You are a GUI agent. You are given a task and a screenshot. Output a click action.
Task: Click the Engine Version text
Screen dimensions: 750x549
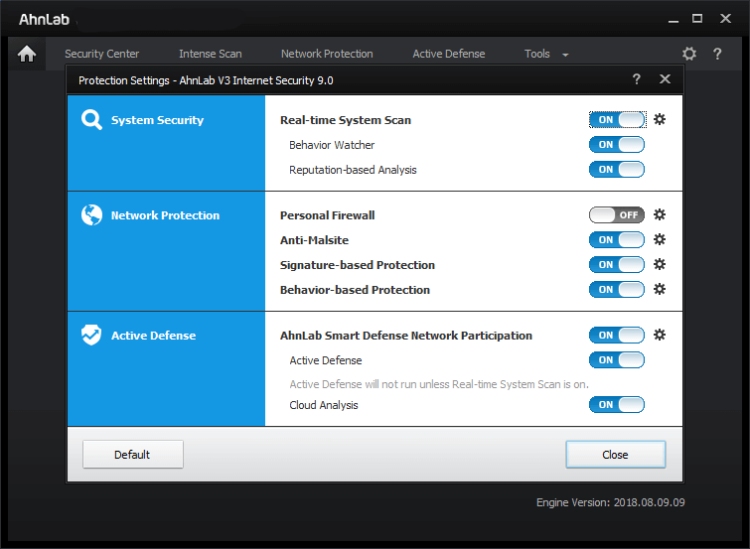click(610, 502)
